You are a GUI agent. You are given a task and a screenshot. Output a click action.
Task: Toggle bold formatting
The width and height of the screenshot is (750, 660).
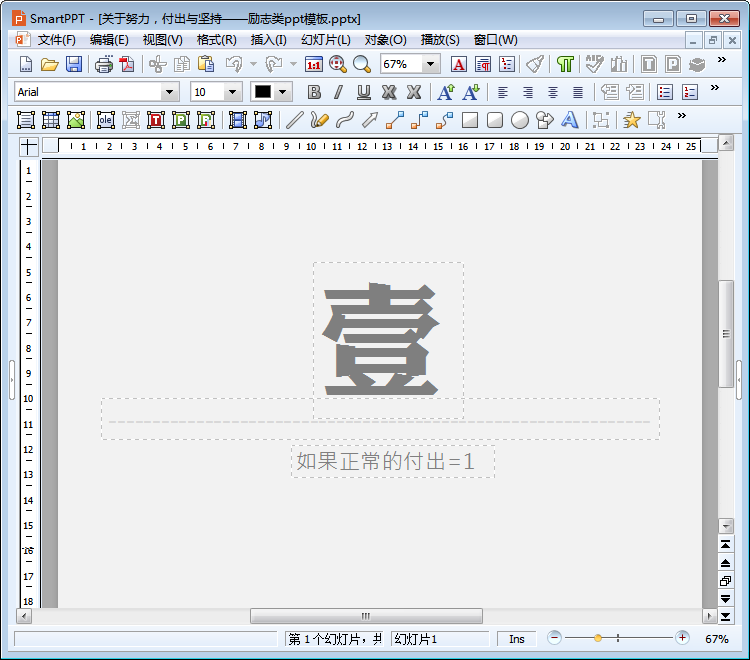(314, 92)
